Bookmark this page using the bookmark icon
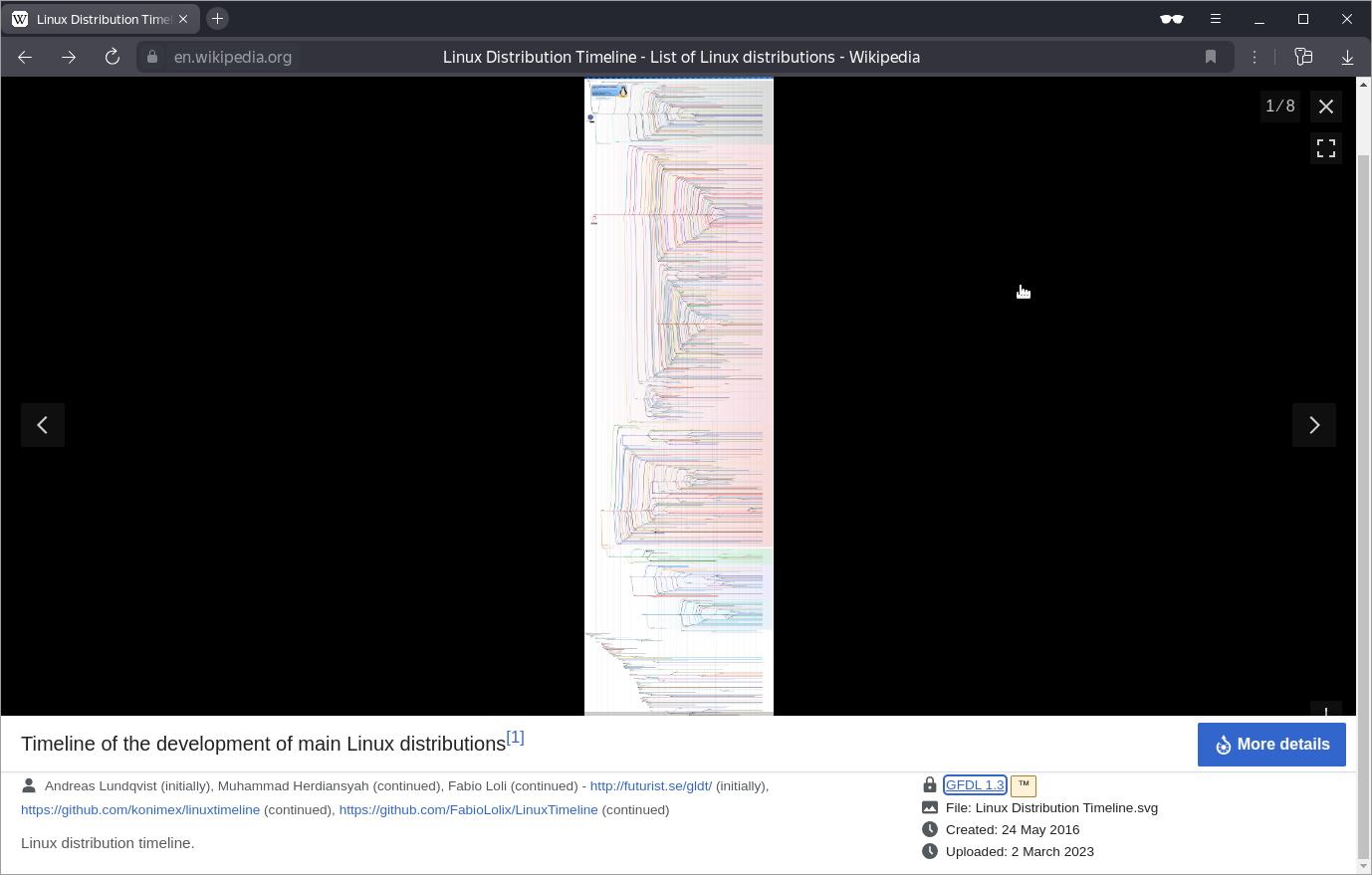 click(1211, 58)
